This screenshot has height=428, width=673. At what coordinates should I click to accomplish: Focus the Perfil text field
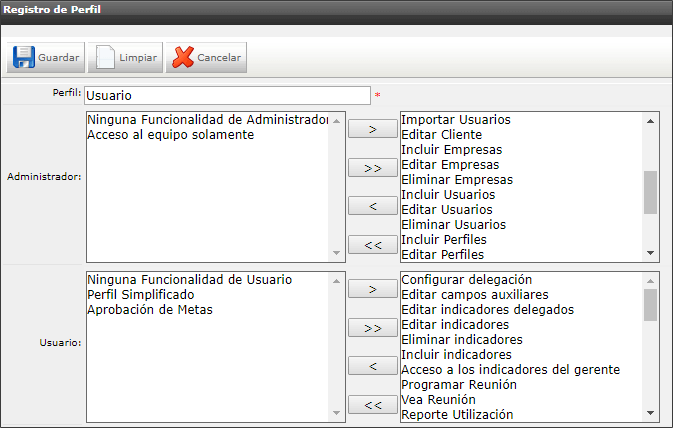pos(227,95)
